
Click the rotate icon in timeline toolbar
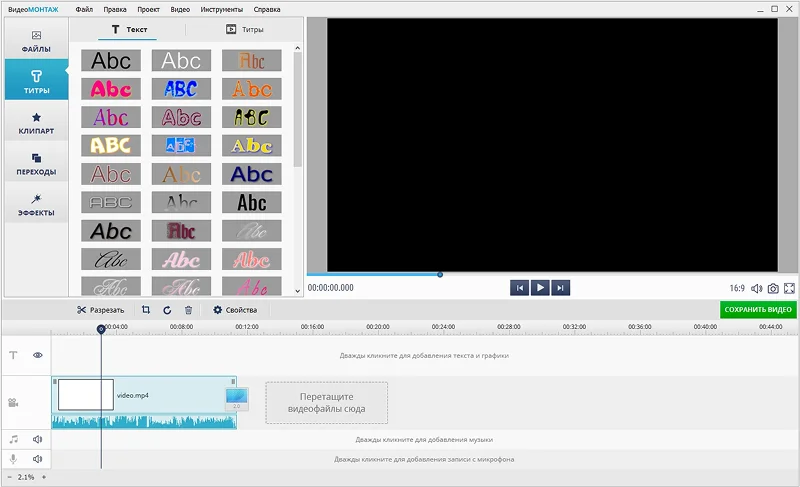[x=167, y=310]
